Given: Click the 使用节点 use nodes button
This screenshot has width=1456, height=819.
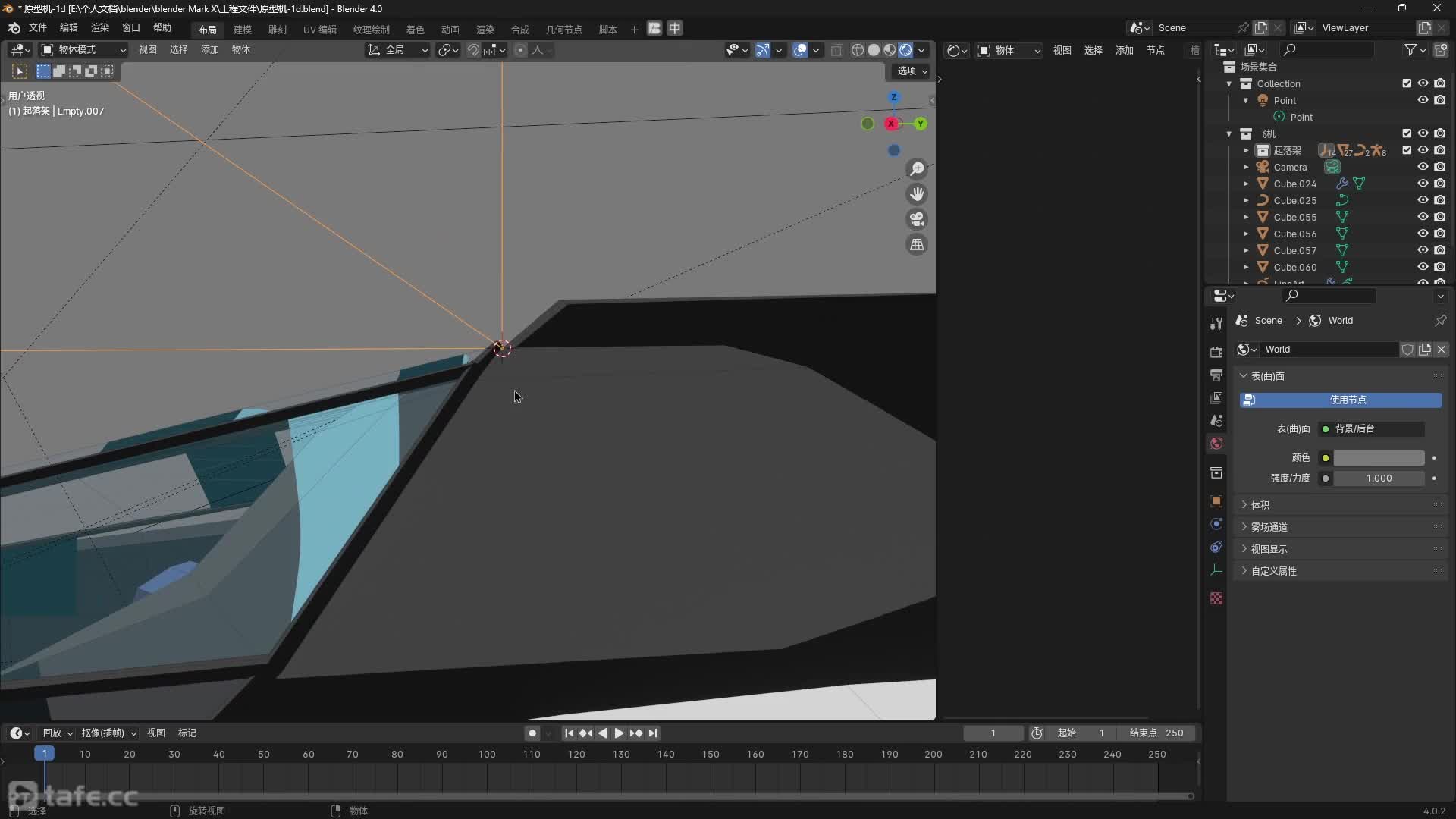Looking at the screenshot, I should [1340, 400].
